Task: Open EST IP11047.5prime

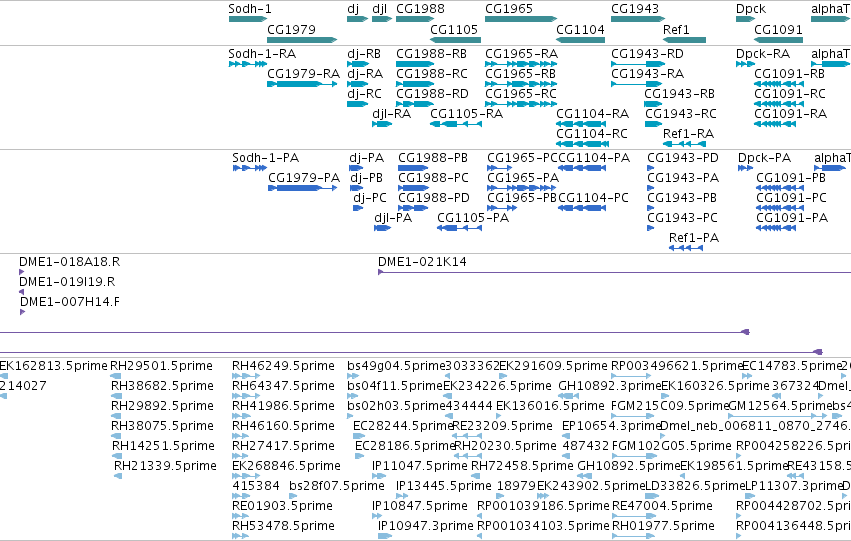Action: tap(420, 466)
